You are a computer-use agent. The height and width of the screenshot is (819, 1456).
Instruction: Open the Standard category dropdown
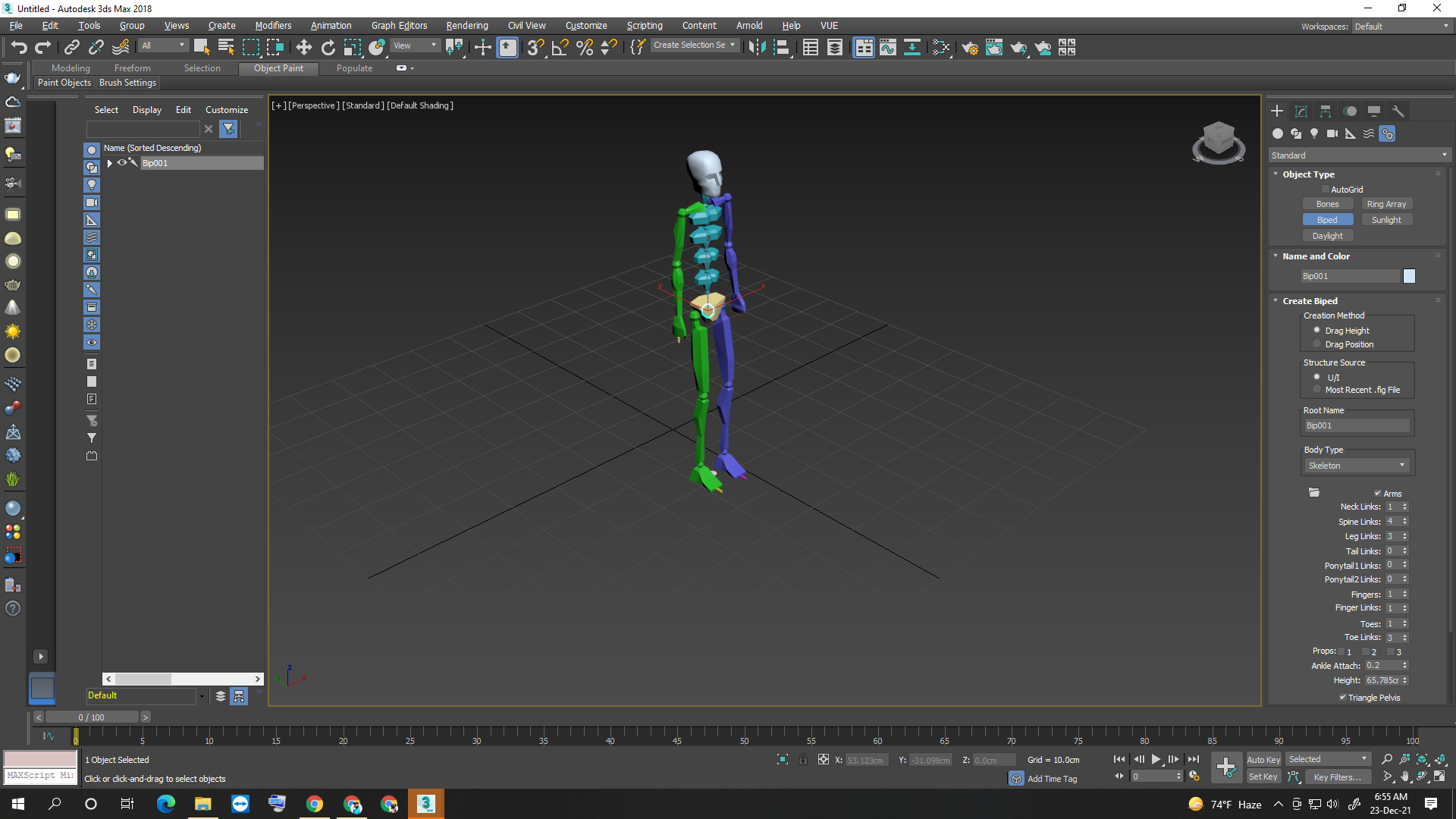pos(1359,155)
